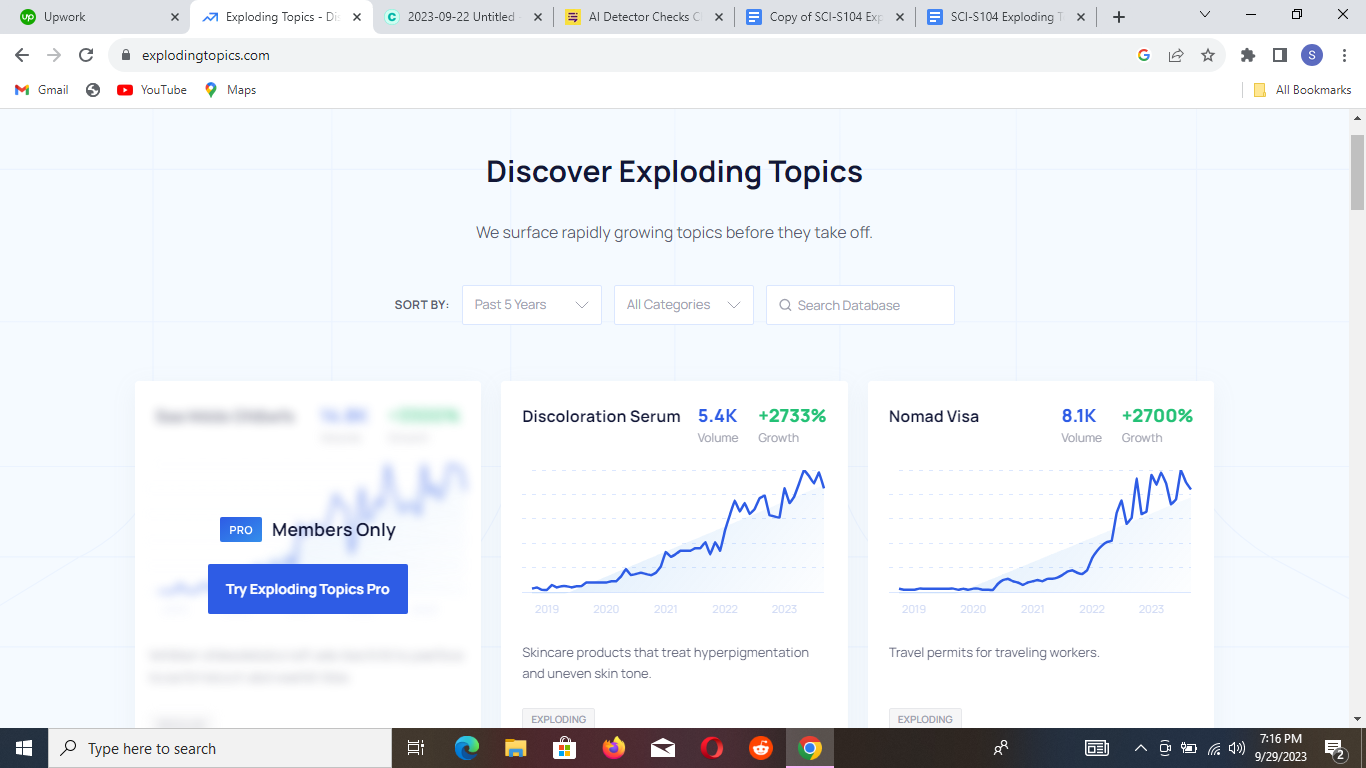The width and height of the screenshot is (1366, 768).
Task: Open the Past 5 Years dropdown
Action: click(x=531, y=305)
